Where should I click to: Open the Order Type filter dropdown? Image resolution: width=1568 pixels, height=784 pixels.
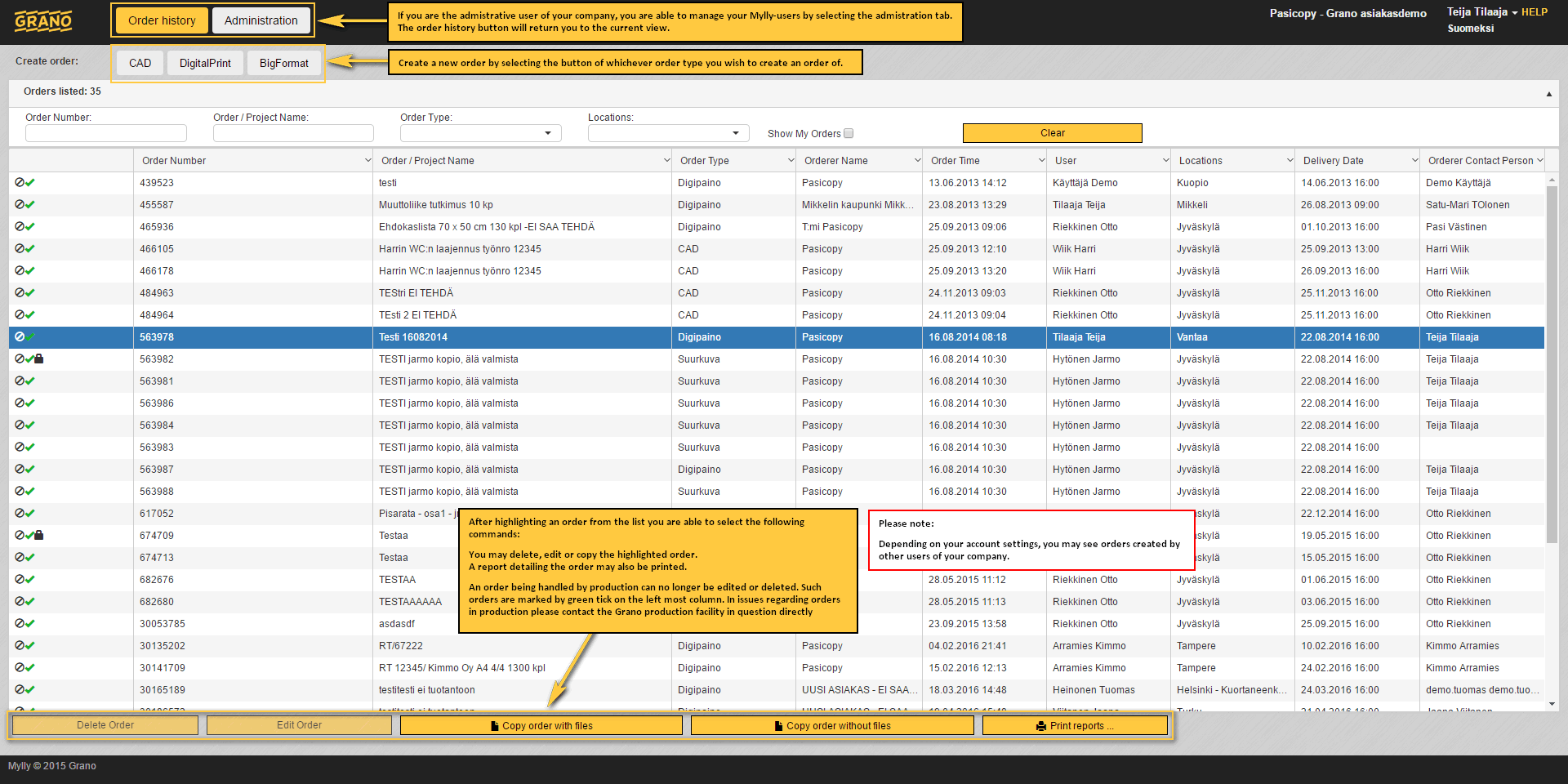[480, 133]
